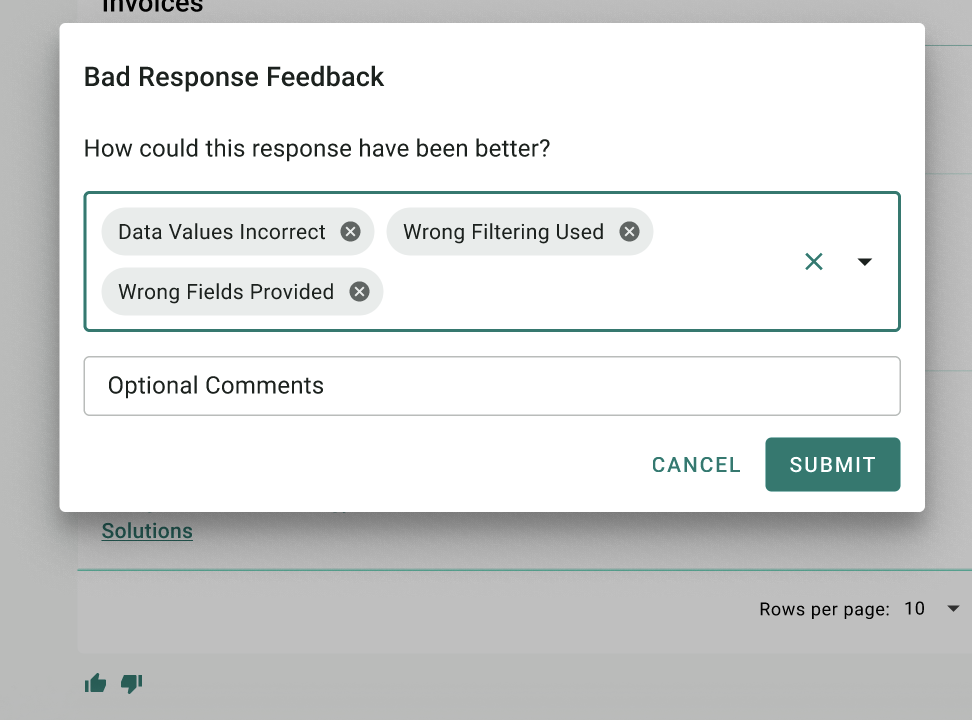
Task: Focus the feedback reasons multi-select box
Action: coord(492,262)
